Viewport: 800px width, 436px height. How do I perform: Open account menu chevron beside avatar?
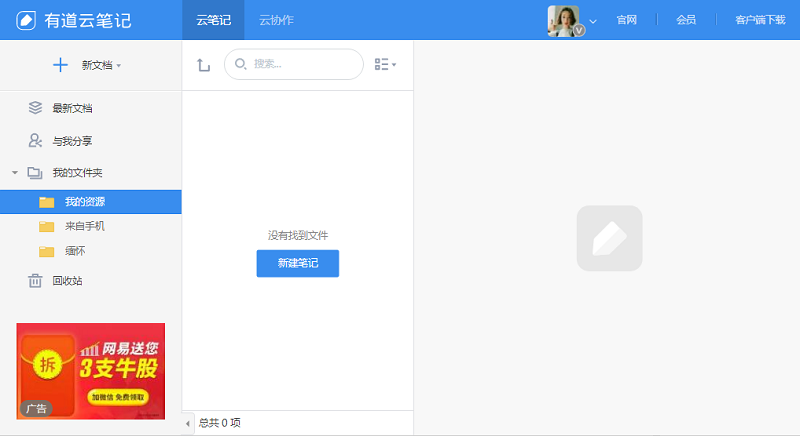pyautogui.click(x=593, y=21)
